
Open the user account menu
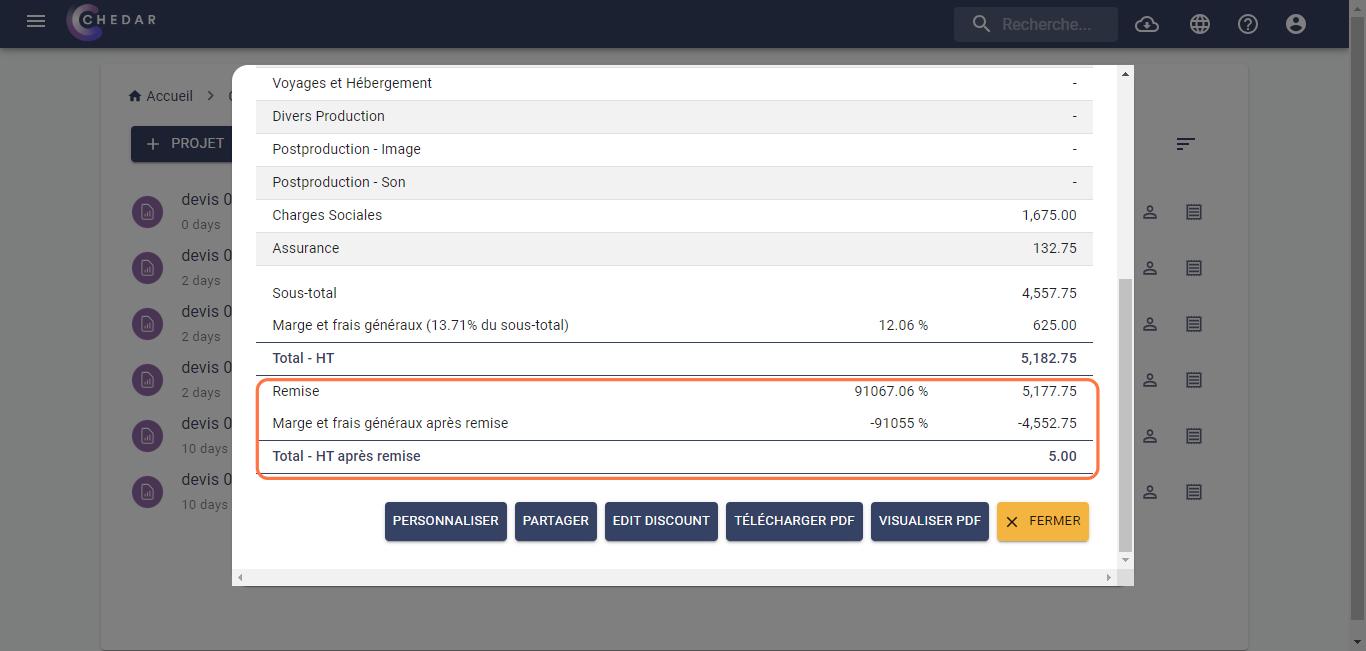[1296, 24]
